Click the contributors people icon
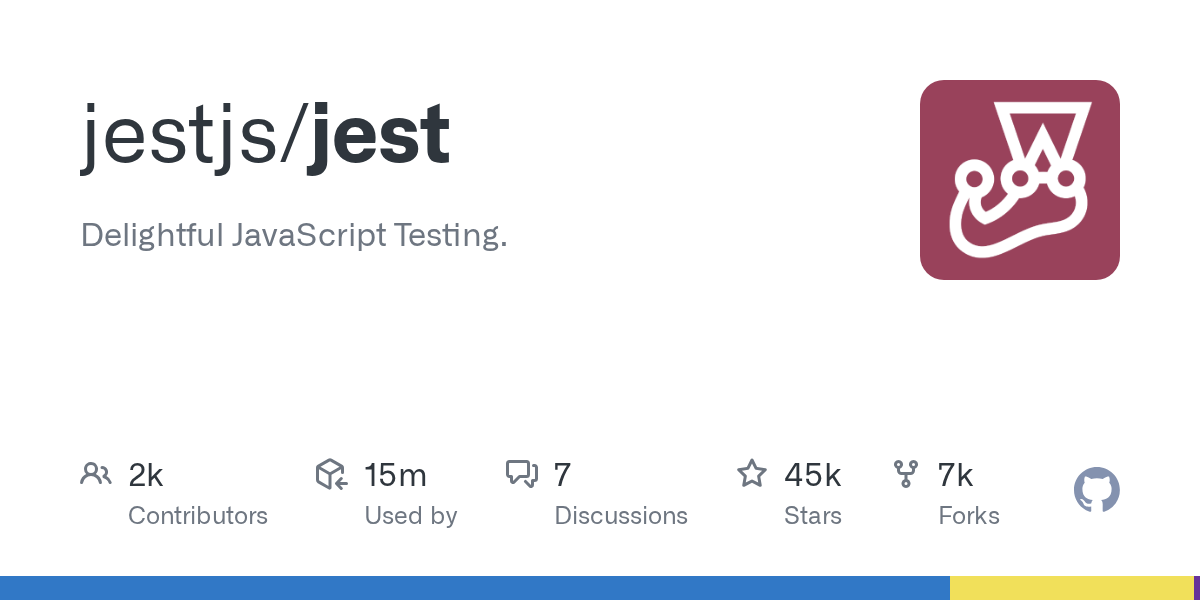1200x600 pixels. tap(96, 474)
